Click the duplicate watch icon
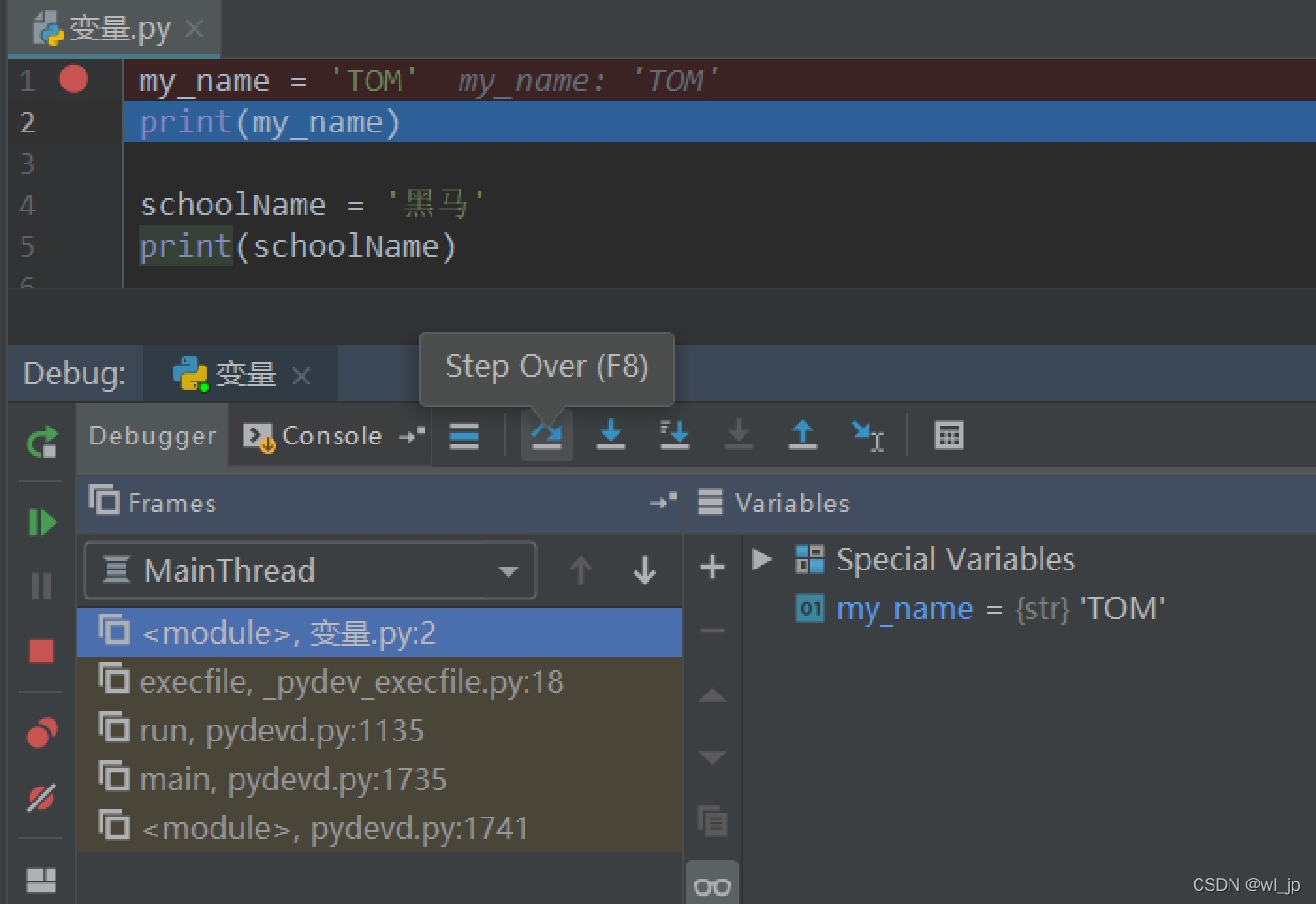The image size is (1316, 904). pos(713,821)
